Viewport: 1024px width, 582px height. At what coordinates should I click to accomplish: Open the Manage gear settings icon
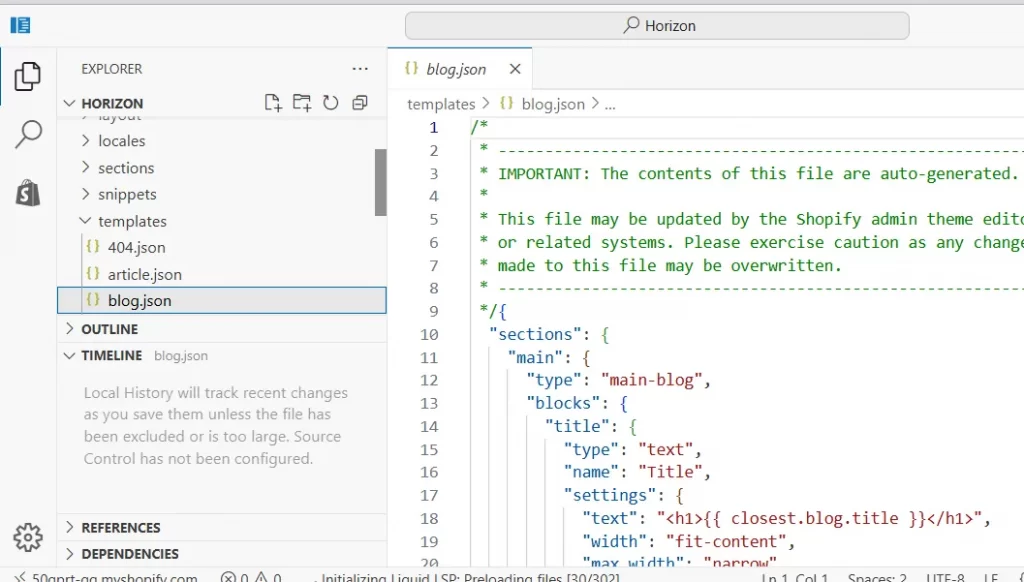28,537
